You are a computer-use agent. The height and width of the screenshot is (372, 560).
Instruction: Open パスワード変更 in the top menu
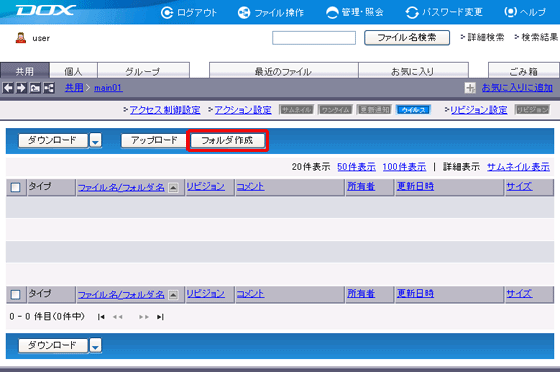point(444,12)
